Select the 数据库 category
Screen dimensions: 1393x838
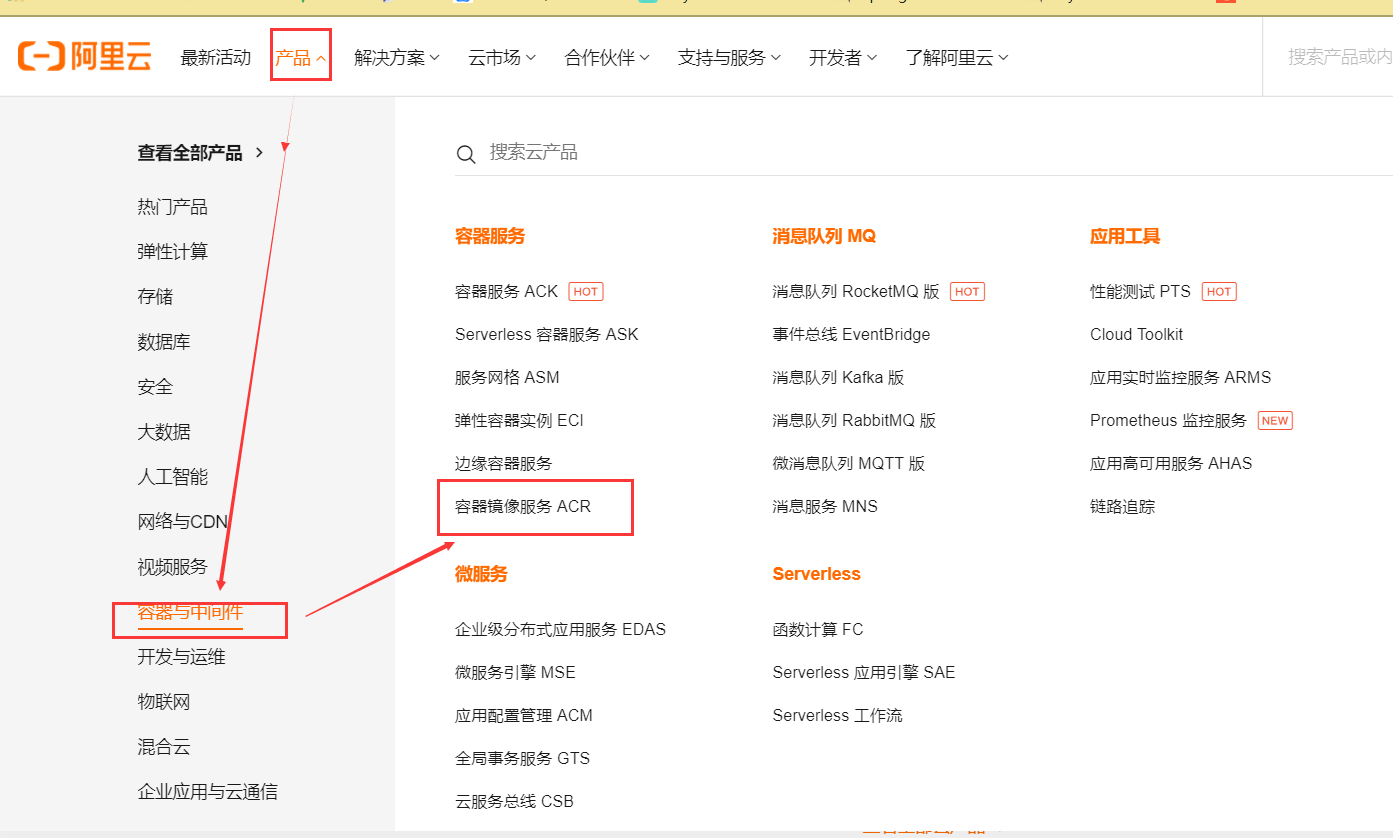[x=164, y=342]
